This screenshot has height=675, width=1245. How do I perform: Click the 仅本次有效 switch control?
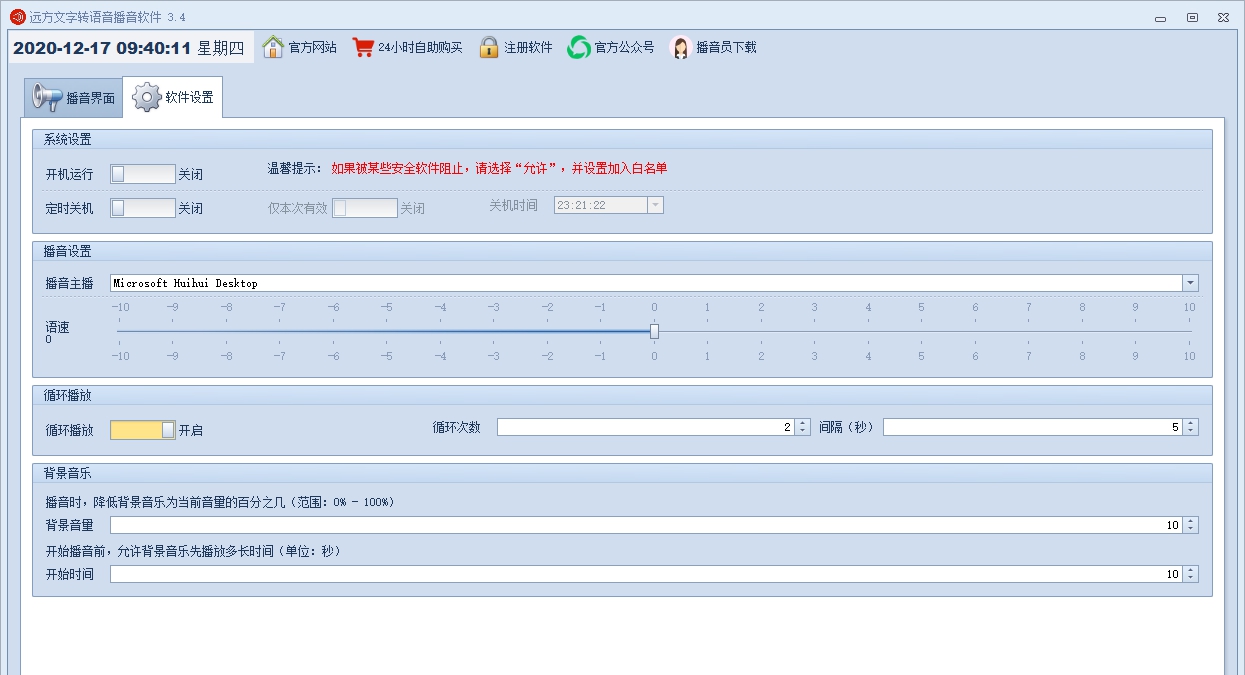(364, 208)
